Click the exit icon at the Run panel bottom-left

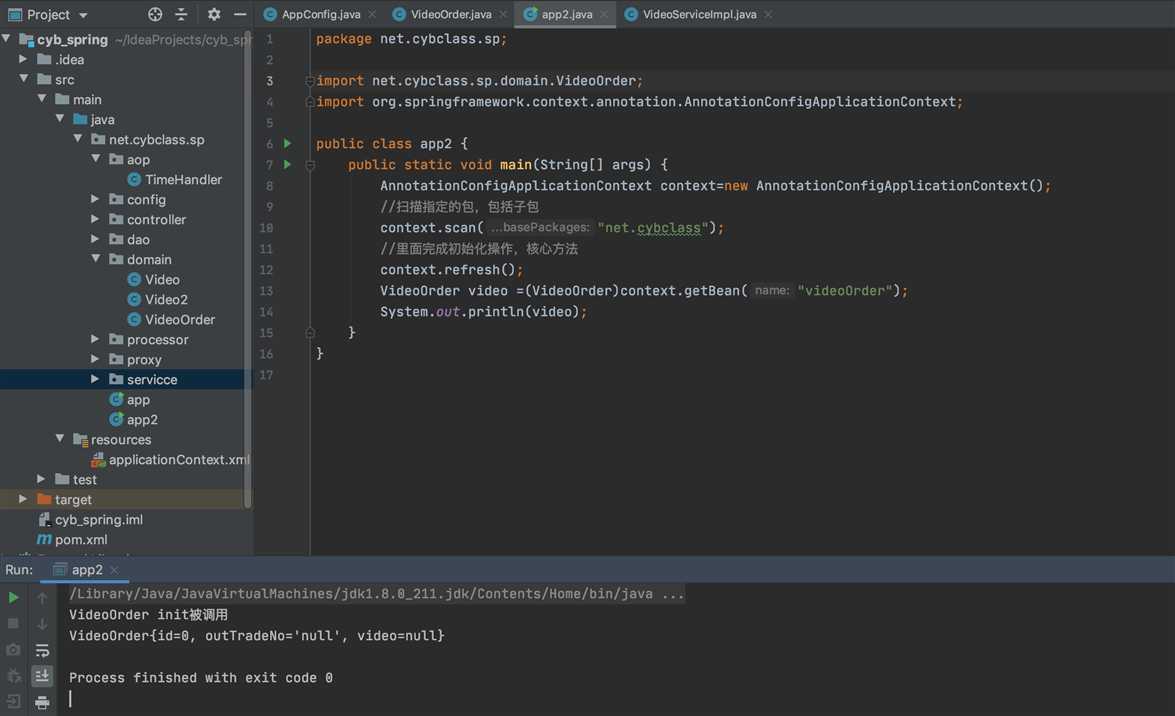click(13, 702)
